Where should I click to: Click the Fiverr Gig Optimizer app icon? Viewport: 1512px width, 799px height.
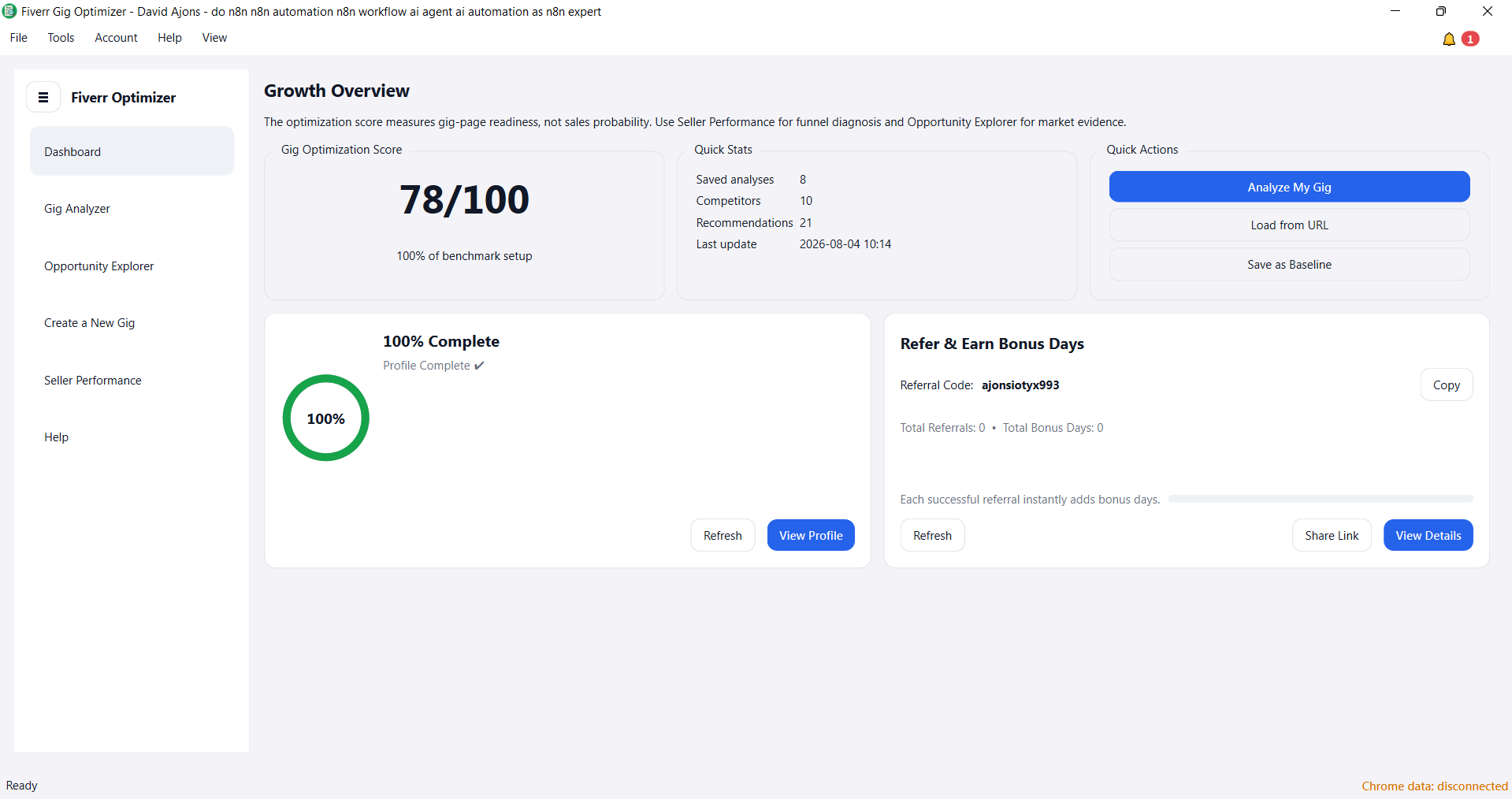(9, 11)
